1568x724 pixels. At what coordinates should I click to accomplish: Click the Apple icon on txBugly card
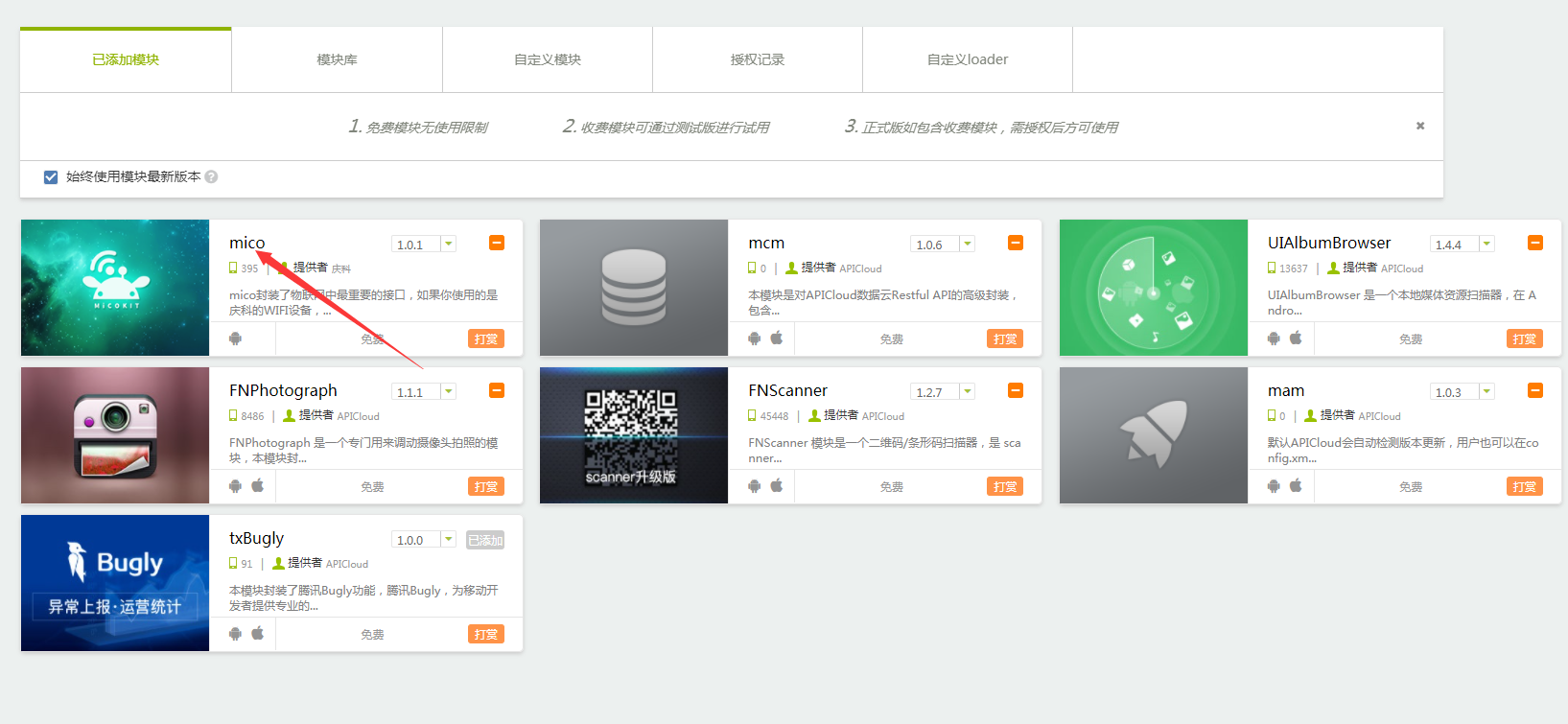[258, 633]
